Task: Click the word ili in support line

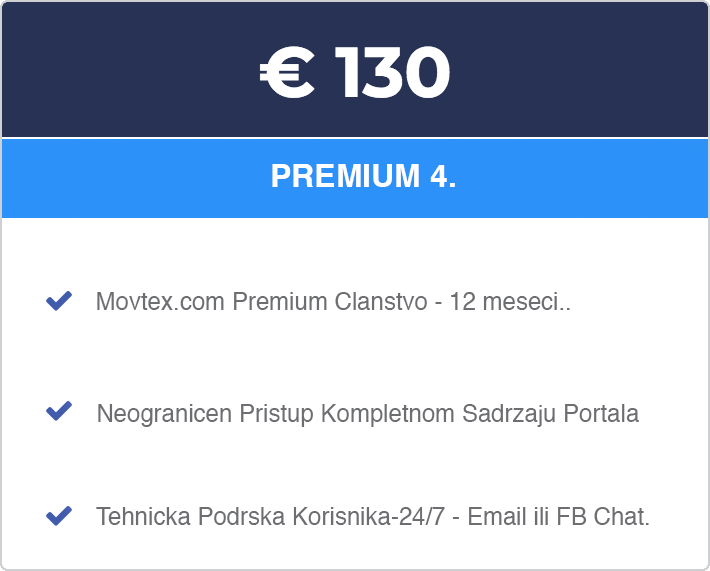Action: tap(541, 517)
